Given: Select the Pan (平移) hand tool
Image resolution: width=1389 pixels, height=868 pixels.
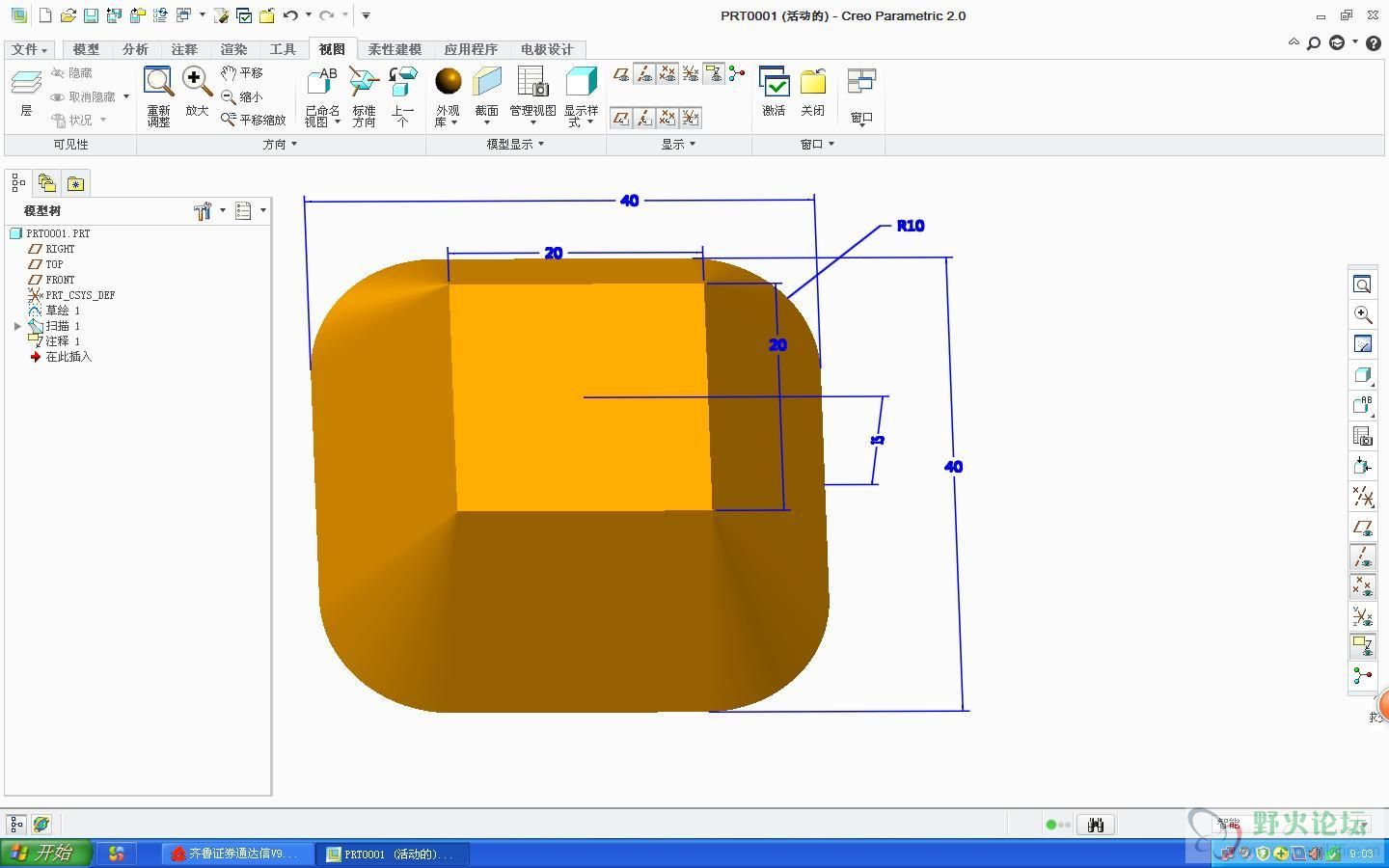Looking at the screenshot, I should (x=241, y=73).
